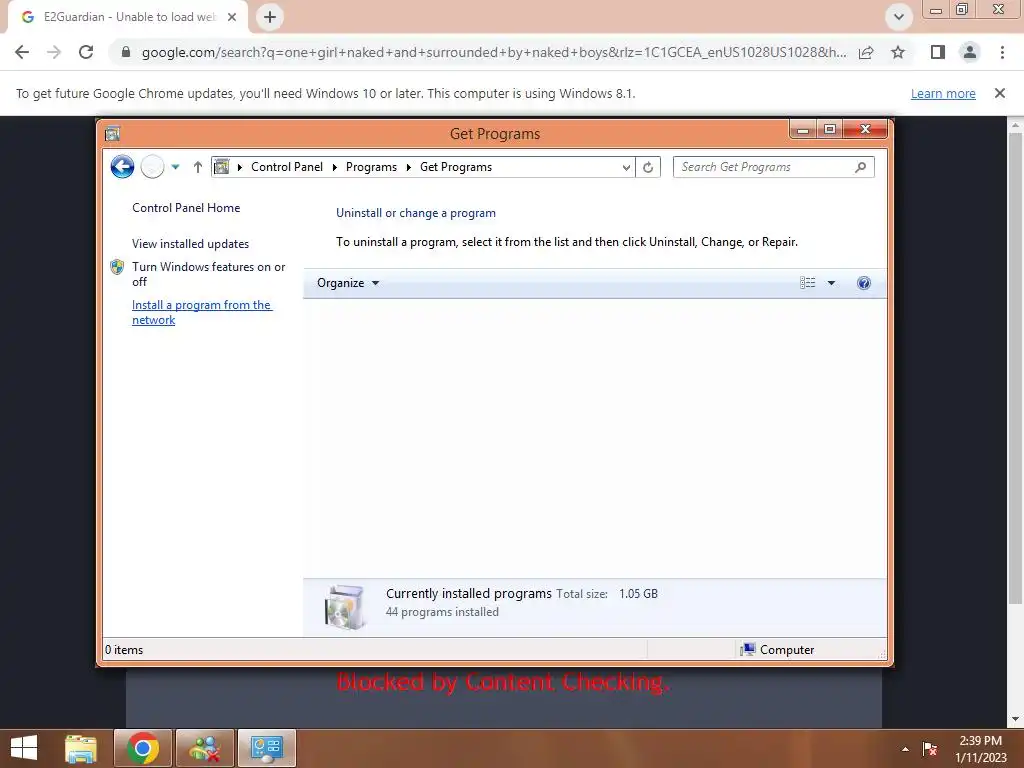Screen dimensions: 1024x768
Task: Click Get Programs window title icon
Action: coord(112,134)
